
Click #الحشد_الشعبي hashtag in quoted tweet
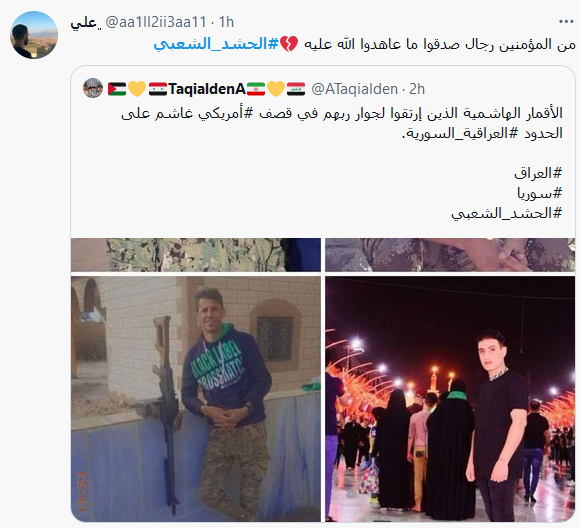click(507, 213)
